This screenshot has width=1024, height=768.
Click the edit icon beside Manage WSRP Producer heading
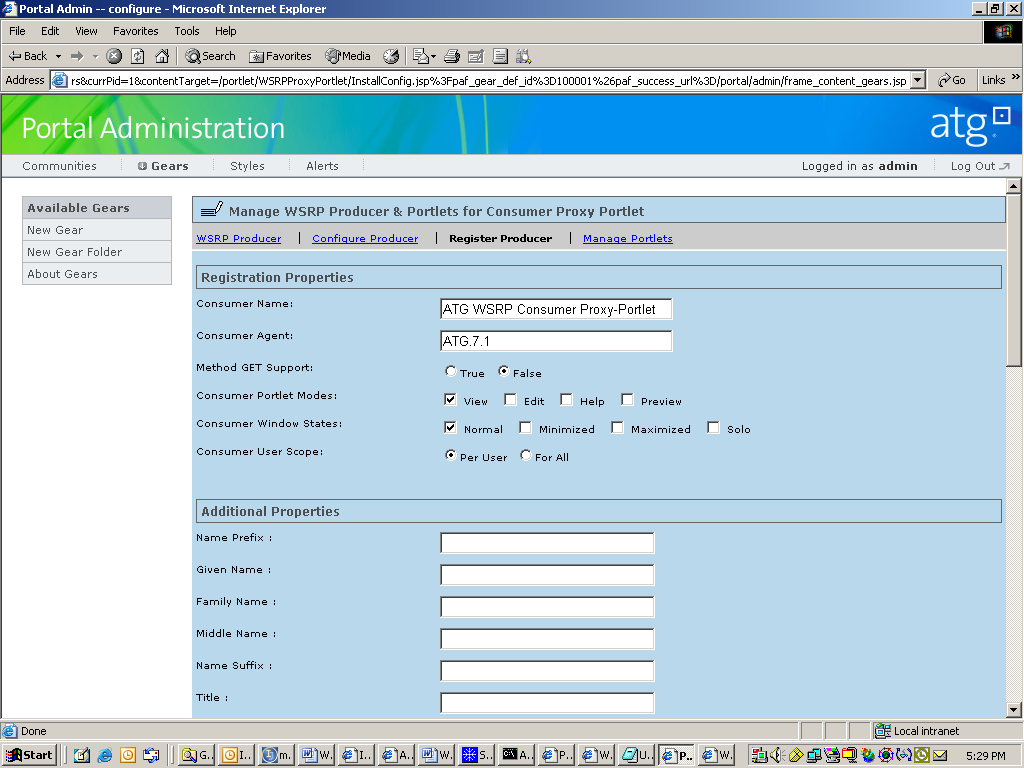click(x=212, y=210)
